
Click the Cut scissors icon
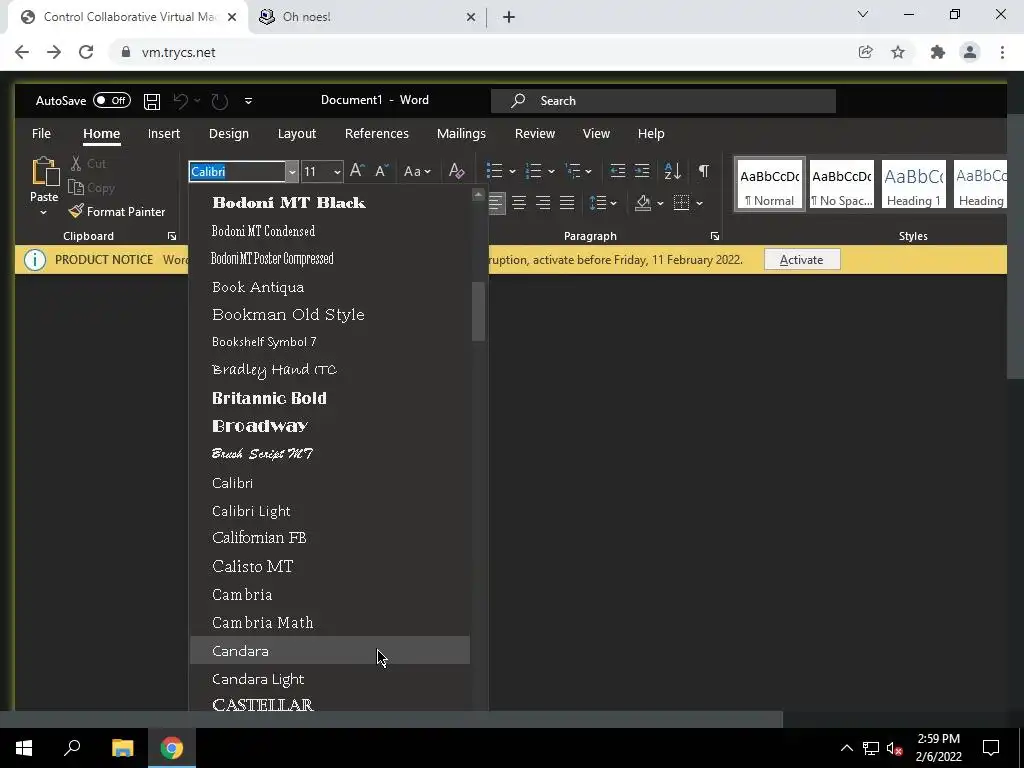(76, 163)
